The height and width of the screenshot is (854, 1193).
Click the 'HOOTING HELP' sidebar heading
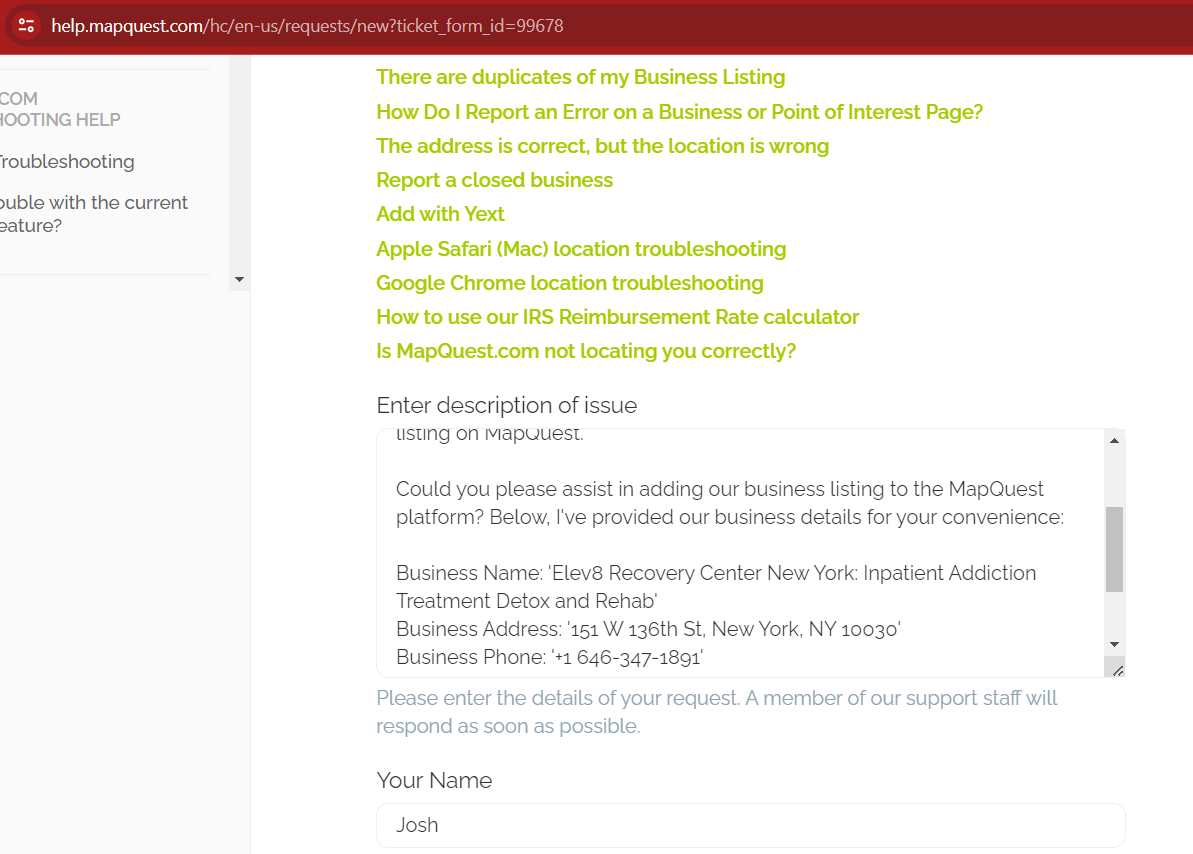[60, 119]
